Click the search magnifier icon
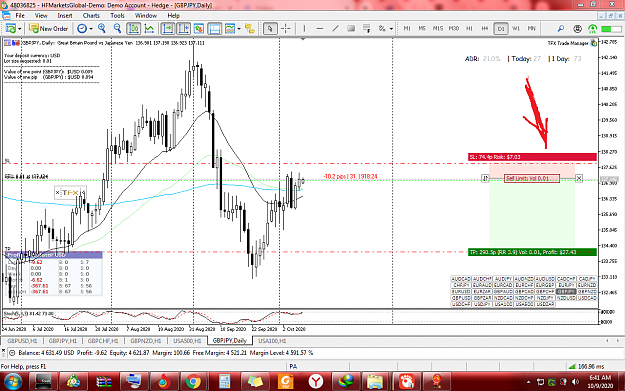Image resolution: width=625 pixels, height=391 pixels. (561, 29)
